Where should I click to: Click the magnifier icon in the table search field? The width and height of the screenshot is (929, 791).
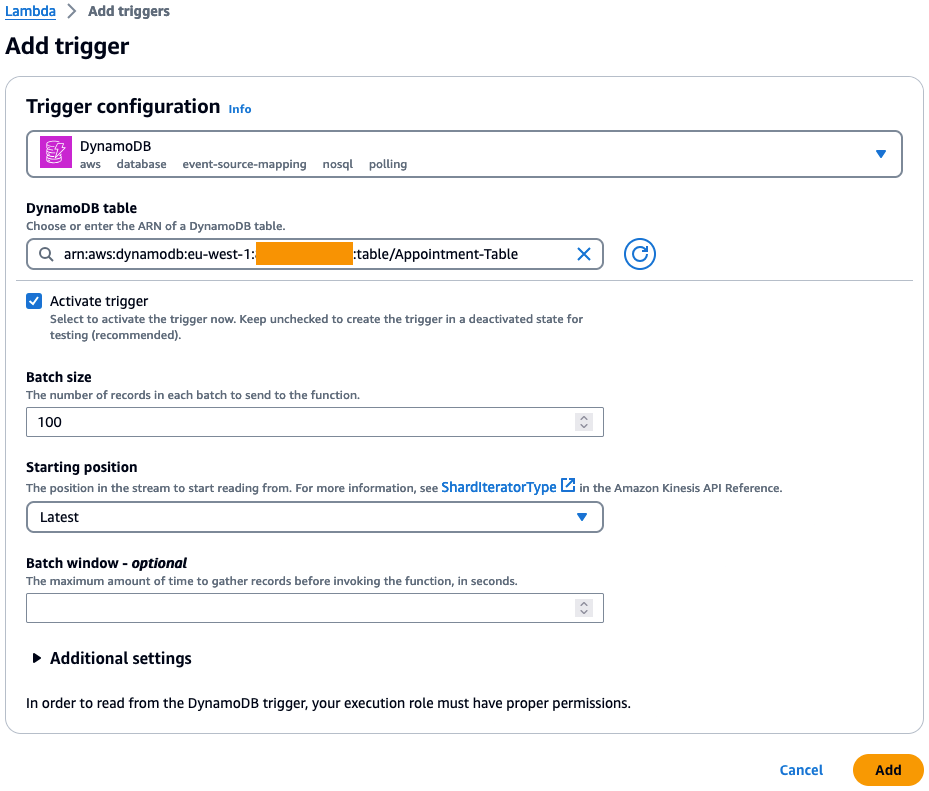click(46, 254)
